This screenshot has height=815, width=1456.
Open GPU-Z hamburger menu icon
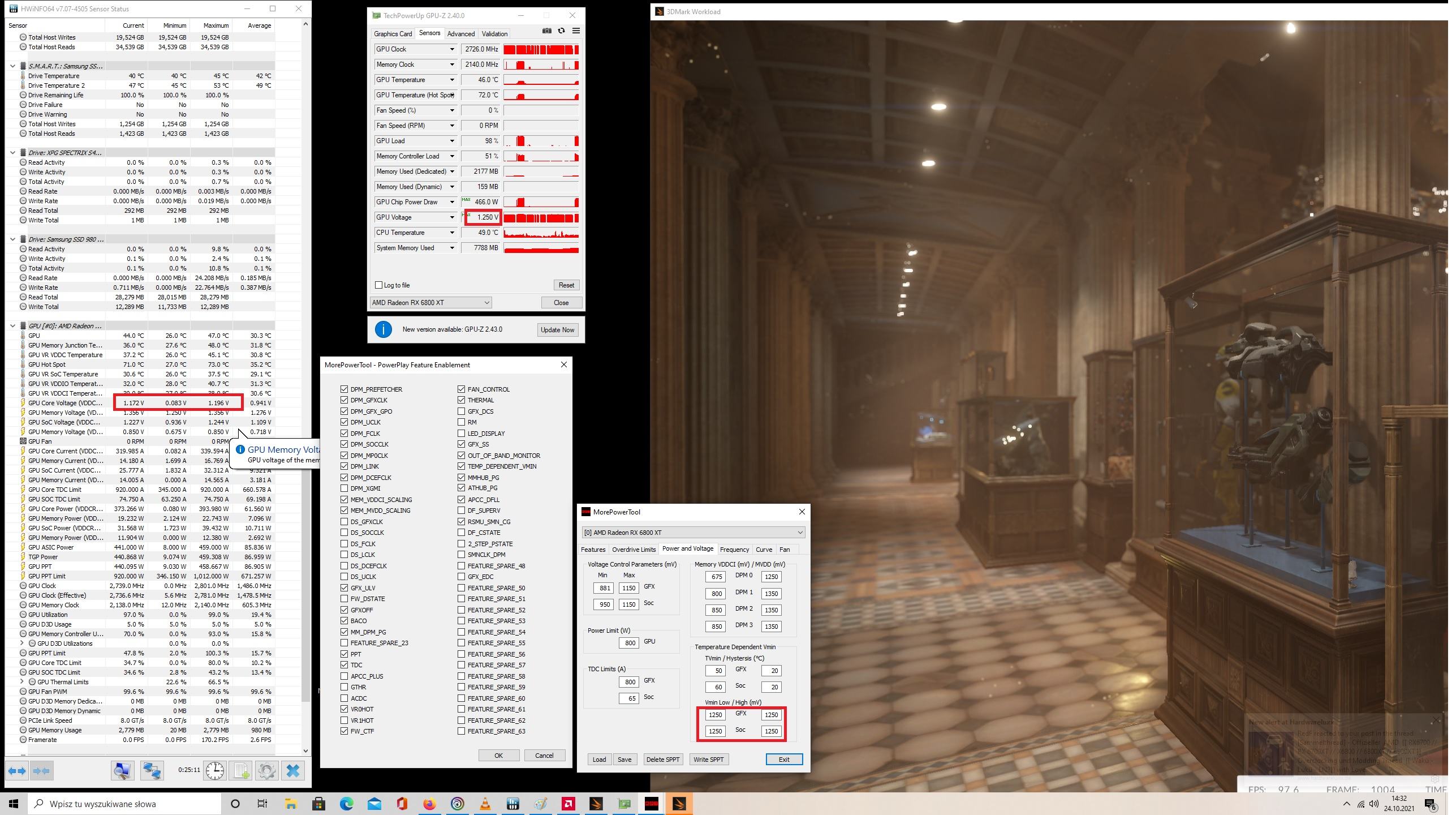pyautogui.click(x=576, y=31)
